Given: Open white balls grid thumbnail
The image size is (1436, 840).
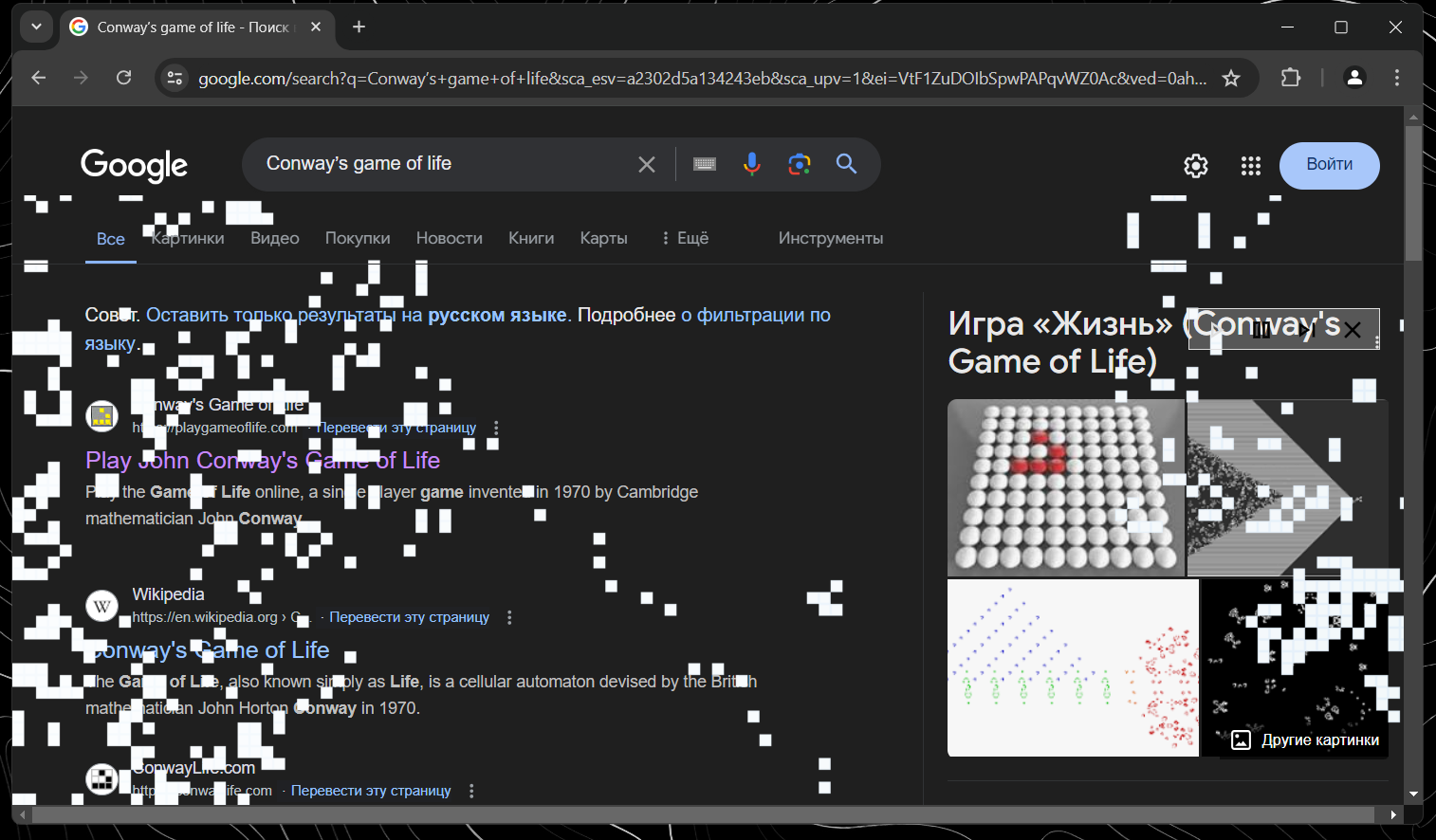Looking at the screenshot, I should [1066, 487].
